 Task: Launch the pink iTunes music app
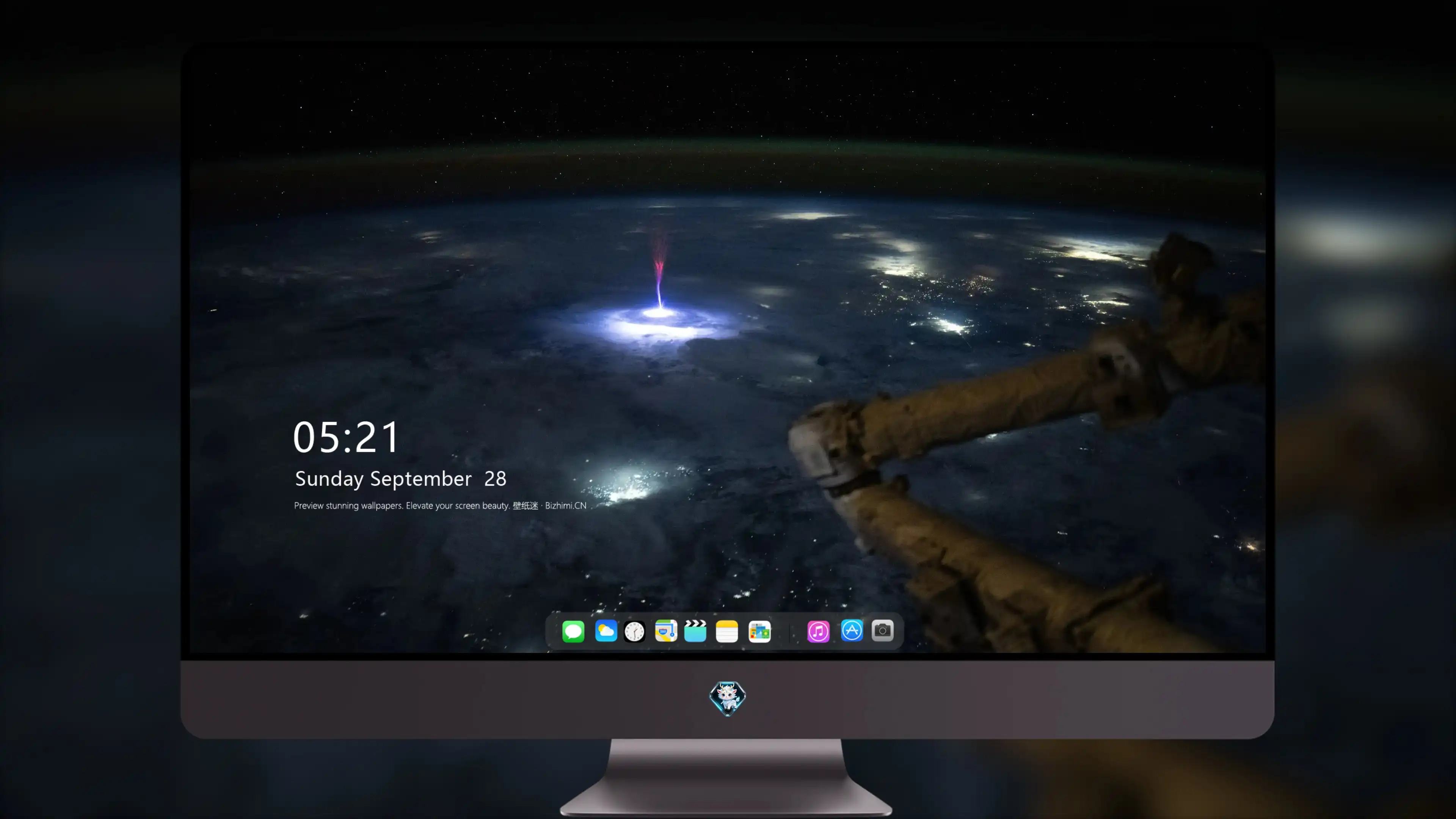tap(819, 631)
